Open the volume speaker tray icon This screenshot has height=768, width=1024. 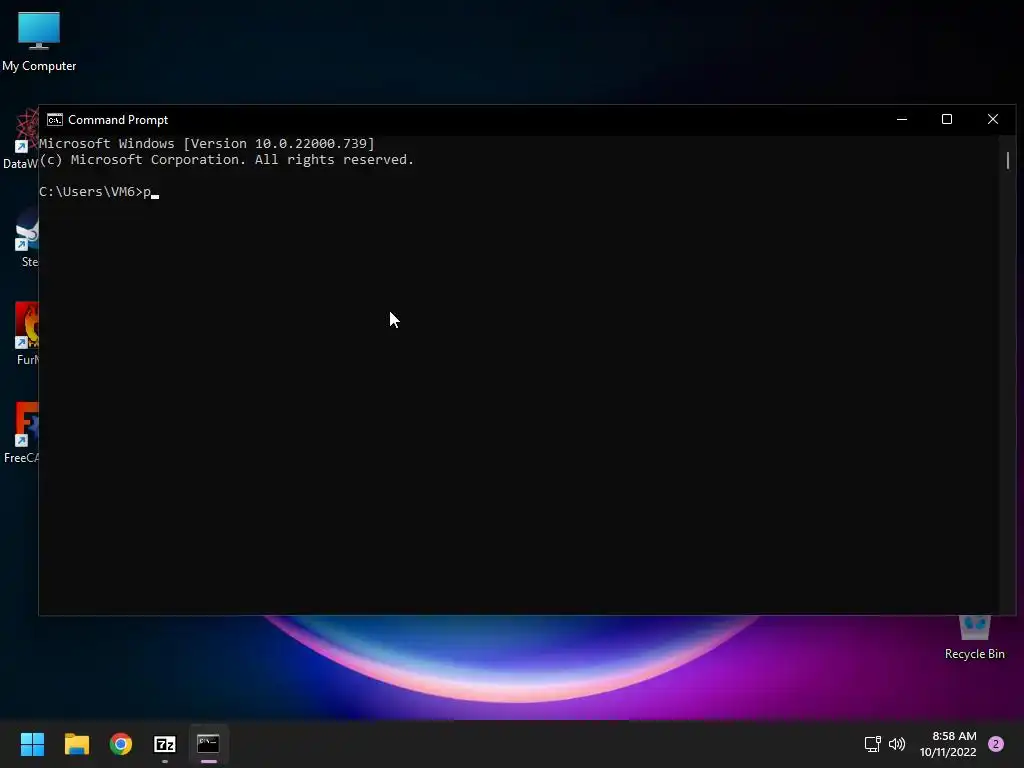click(897, 744)
